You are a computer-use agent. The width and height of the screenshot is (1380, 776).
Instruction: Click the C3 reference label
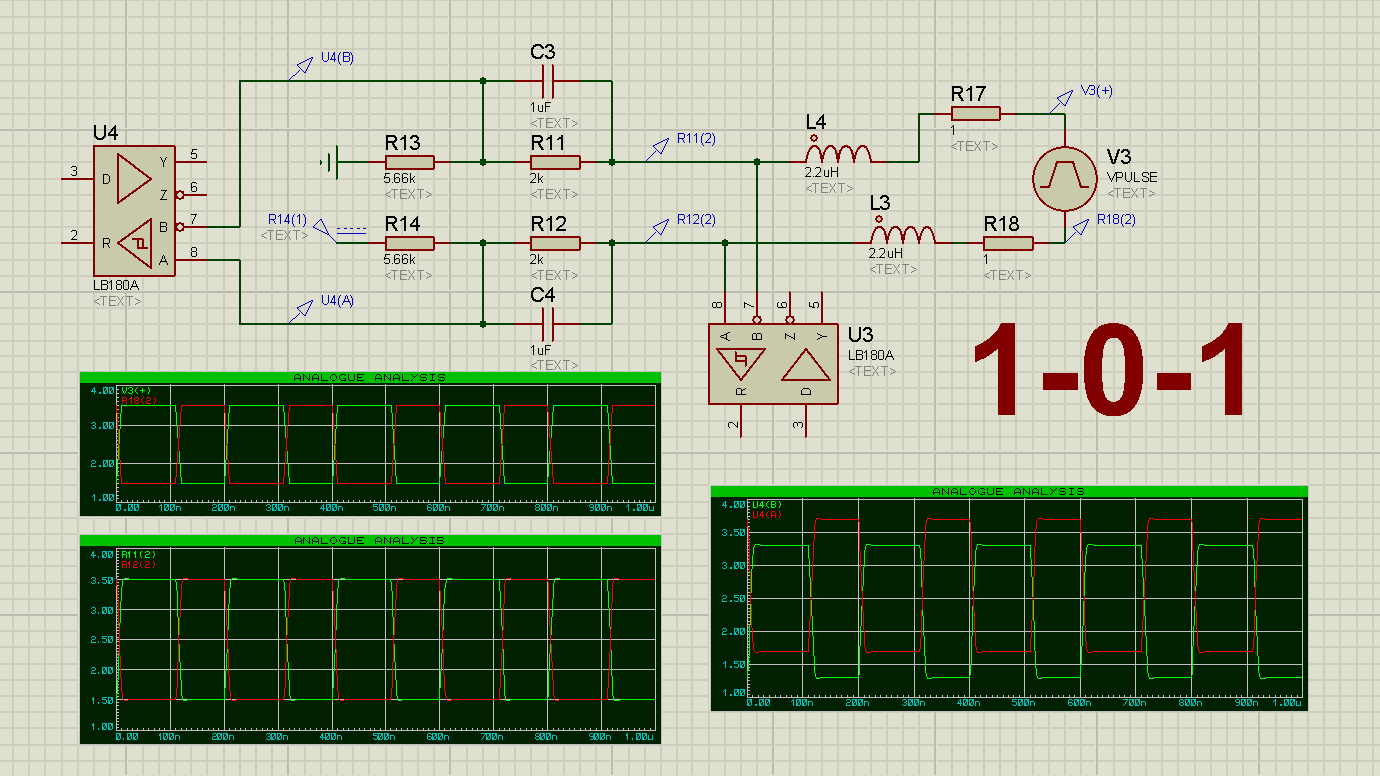tap(543, 52)
